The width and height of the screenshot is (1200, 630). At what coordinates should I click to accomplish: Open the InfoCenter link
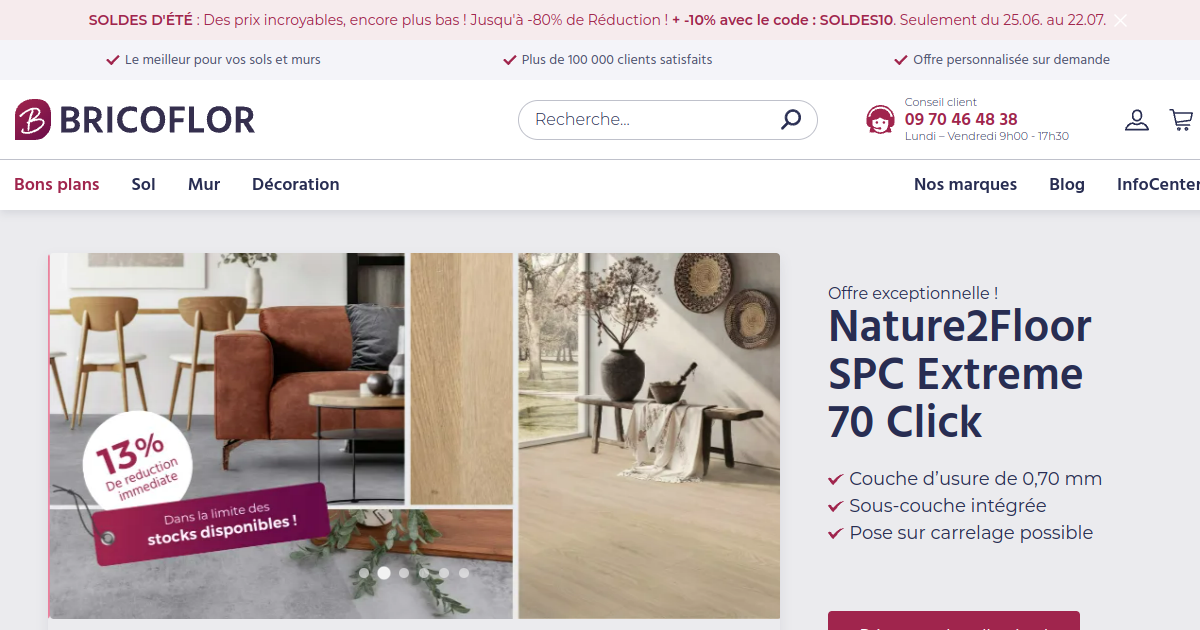(1158, 184)
